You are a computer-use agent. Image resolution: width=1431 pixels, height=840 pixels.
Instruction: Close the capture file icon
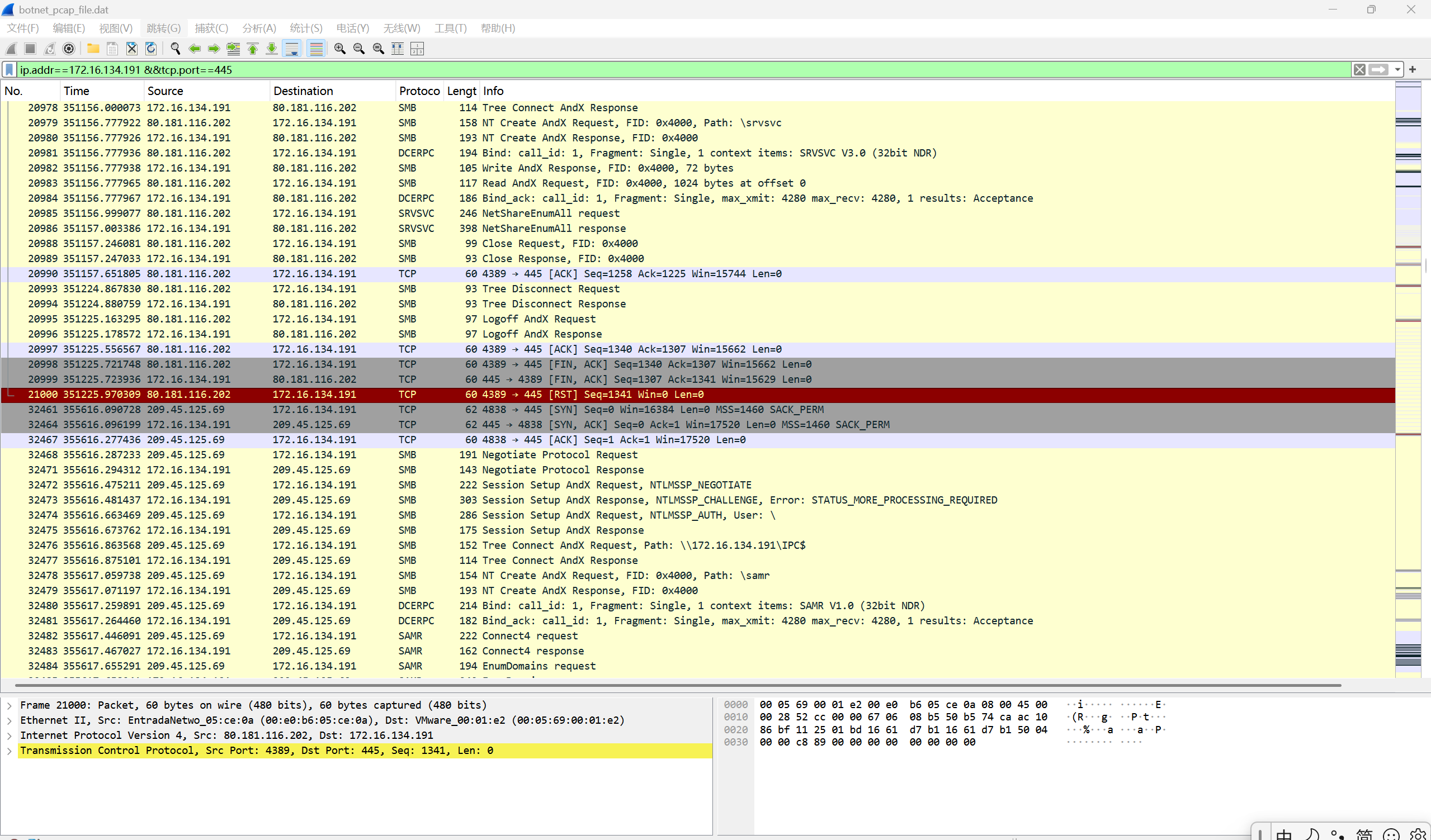(132, 49)
